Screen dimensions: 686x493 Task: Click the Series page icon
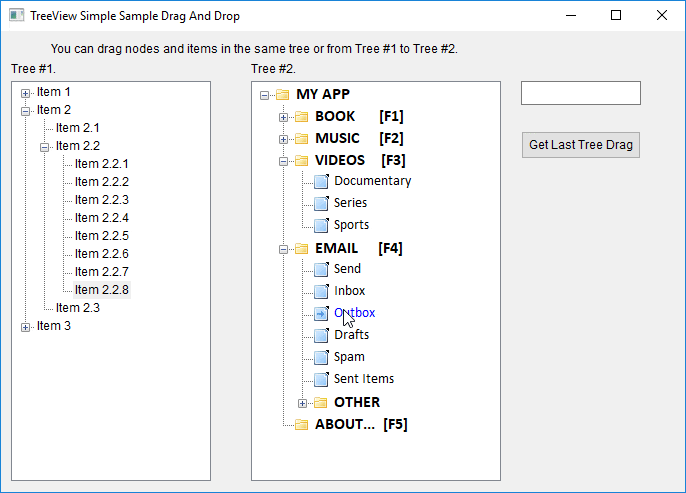click(322, 203)
